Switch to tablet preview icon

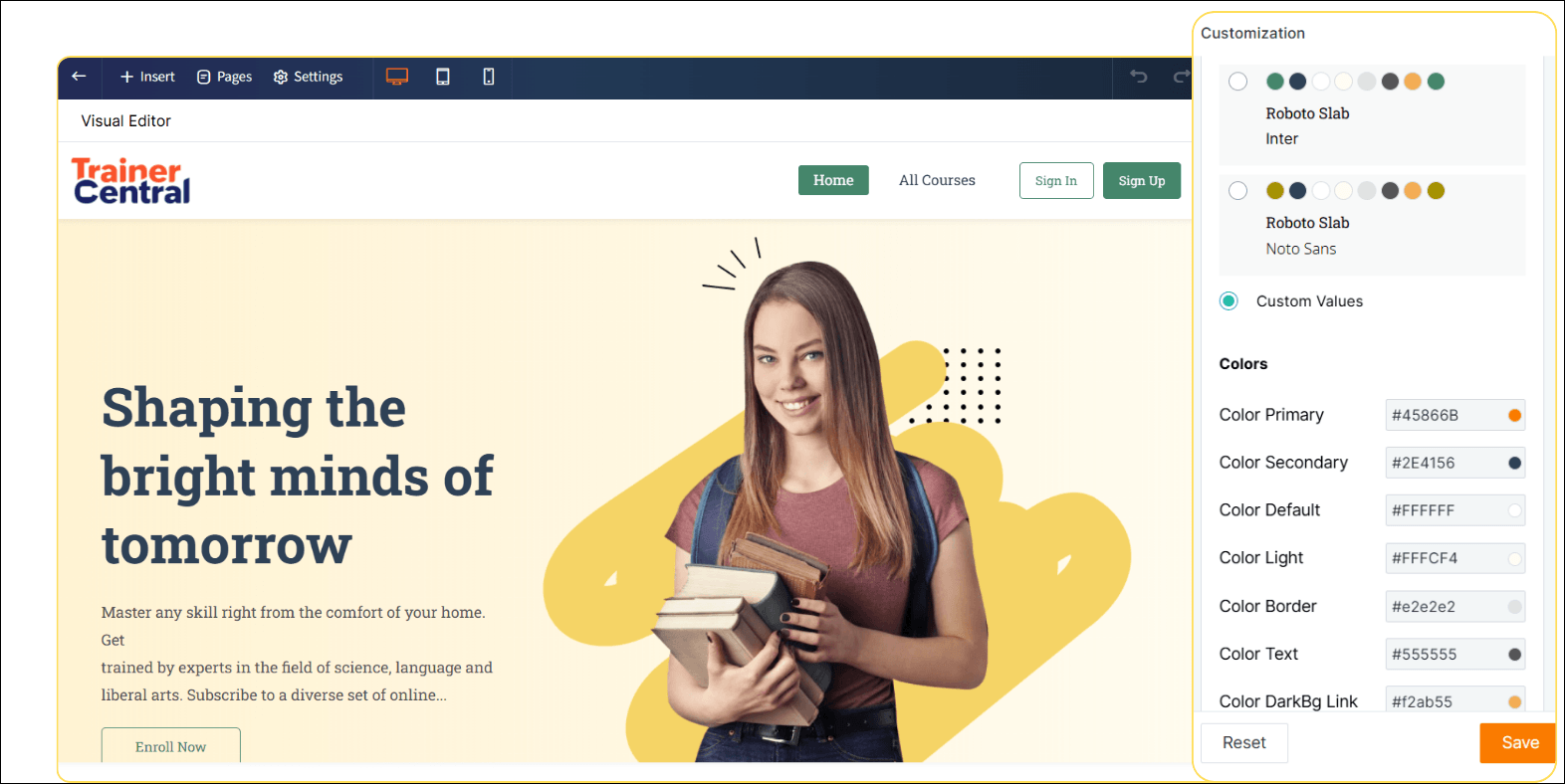[443, 77]
